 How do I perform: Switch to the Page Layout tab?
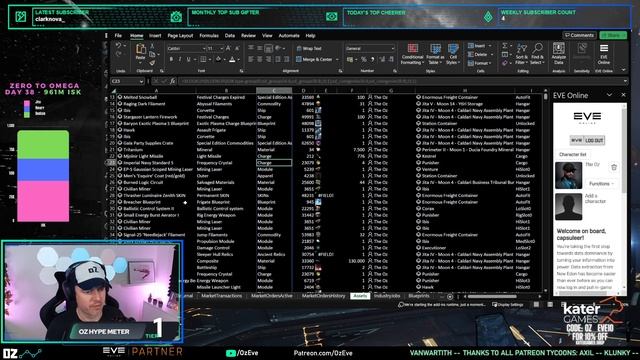tap(180, 36)
